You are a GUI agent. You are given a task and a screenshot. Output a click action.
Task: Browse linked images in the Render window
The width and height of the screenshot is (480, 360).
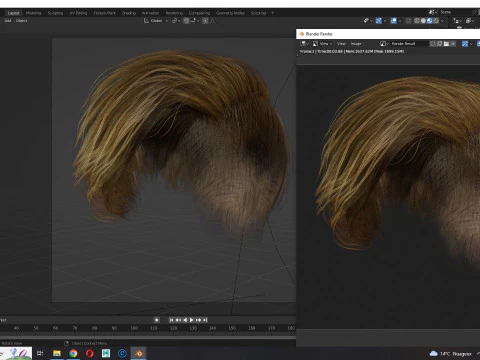click(384, 44)
